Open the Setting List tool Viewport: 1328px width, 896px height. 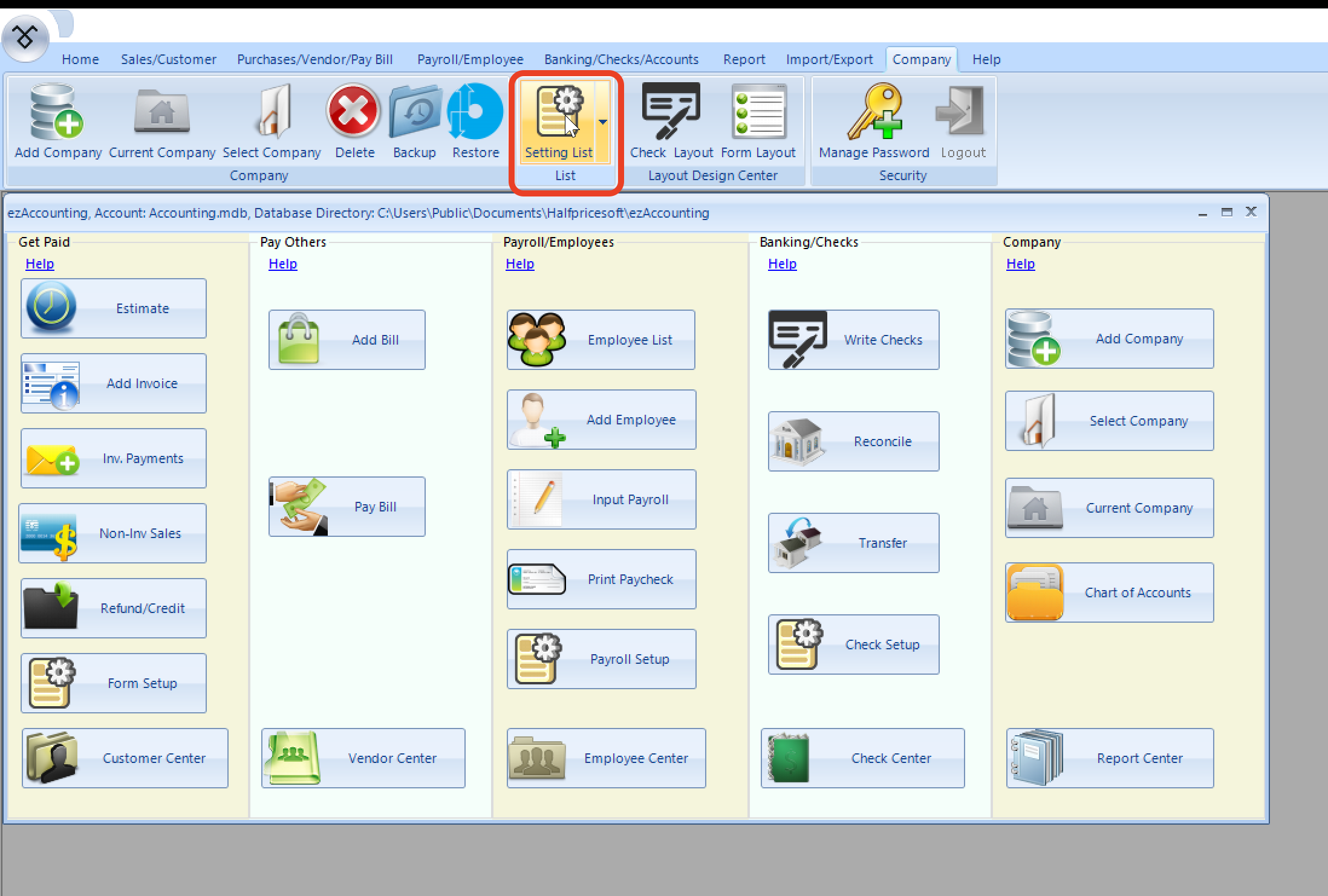coord(561,118)
